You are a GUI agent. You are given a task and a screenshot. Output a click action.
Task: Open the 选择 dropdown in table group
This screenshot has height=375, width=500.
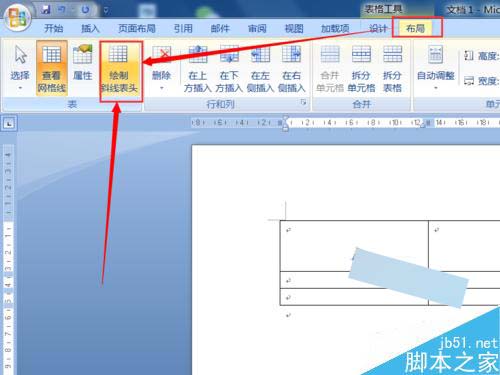tap(20, 68)
